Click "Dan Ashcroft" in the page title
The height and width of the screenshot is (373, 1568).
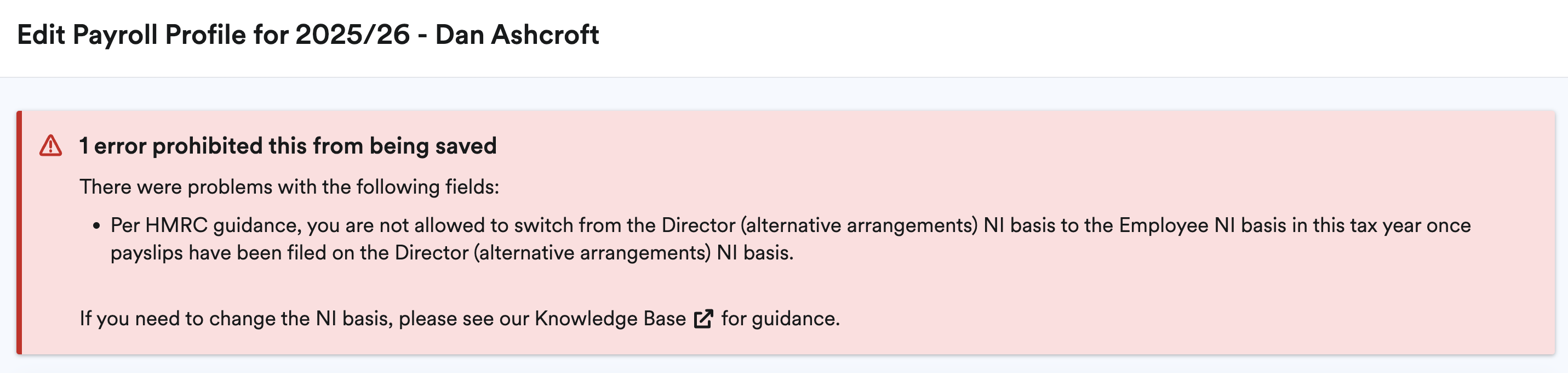(x=517, y=35)
